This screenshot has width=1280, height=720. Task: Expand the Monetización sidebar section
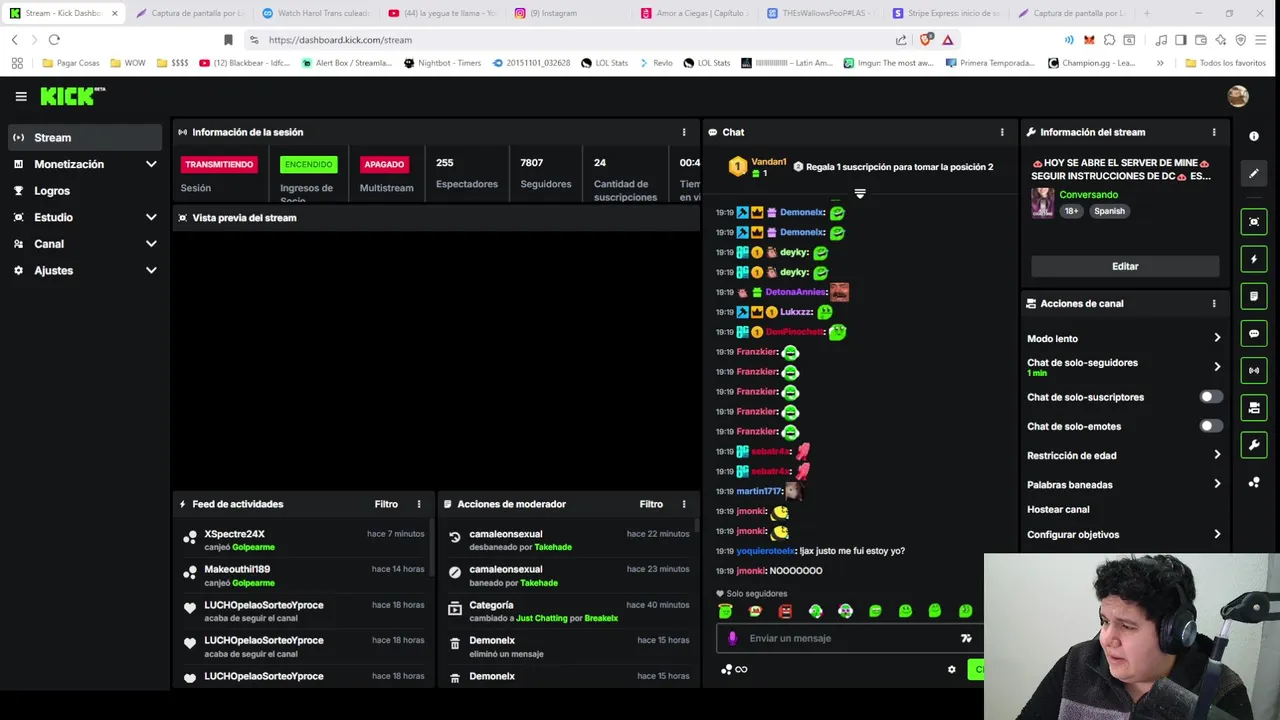[x=151, y=164]
